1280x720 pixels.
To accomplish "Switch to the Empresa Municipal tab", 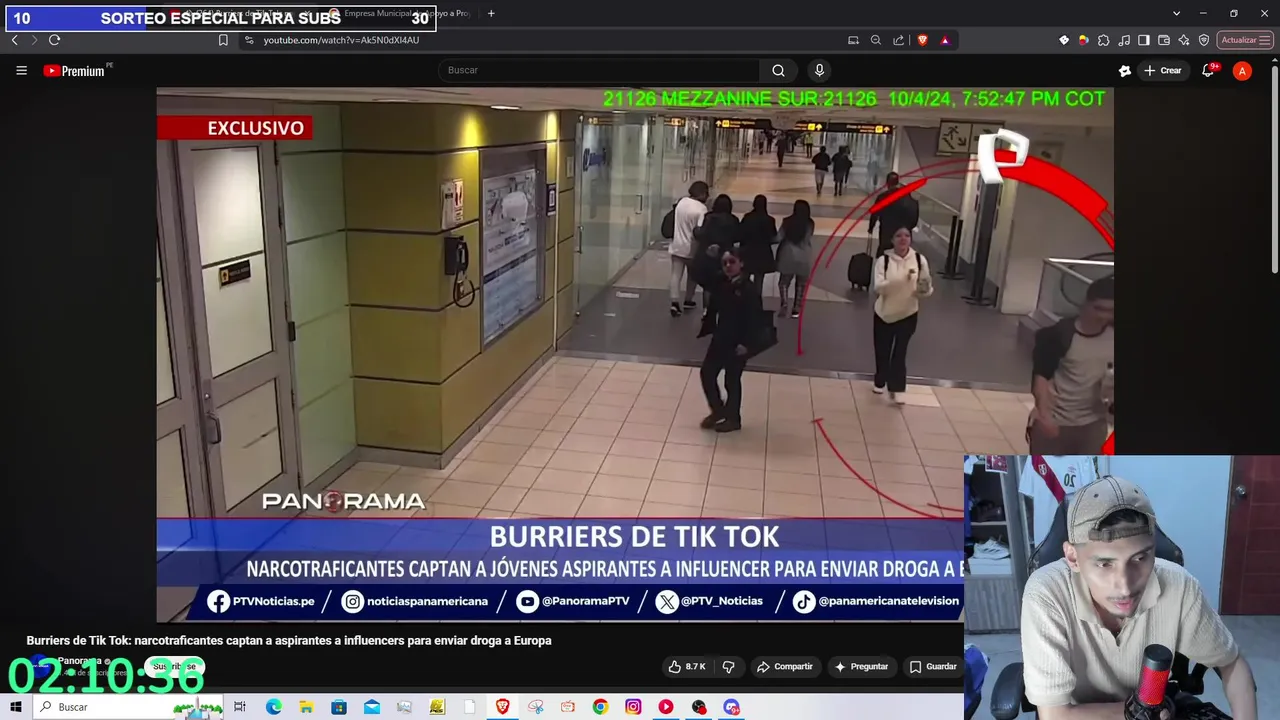I will 400,13.
